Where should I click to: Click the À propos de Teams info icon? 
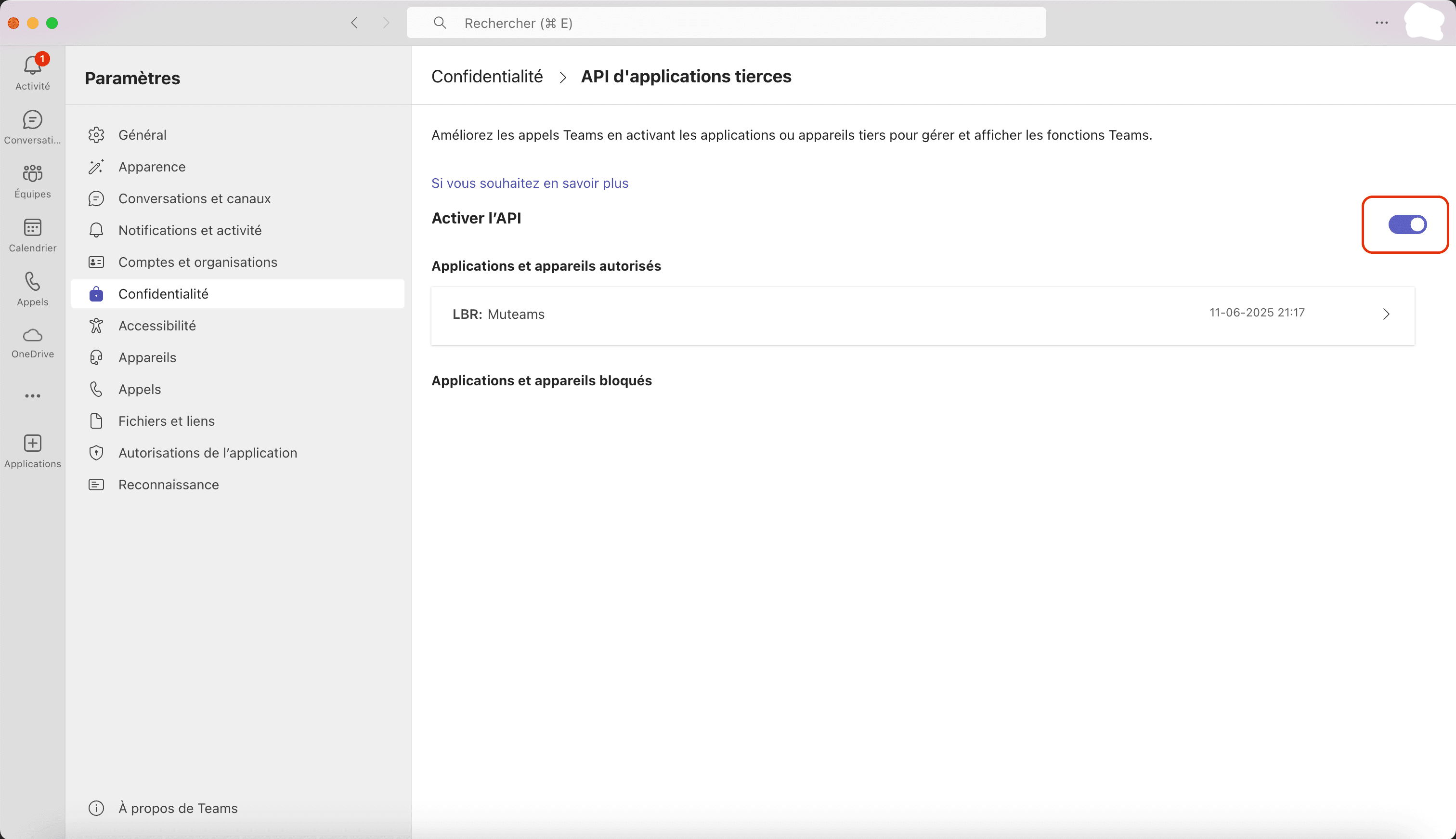96,809
